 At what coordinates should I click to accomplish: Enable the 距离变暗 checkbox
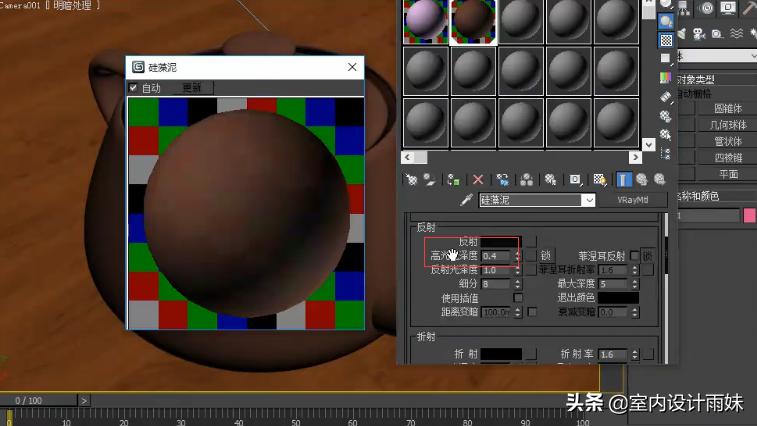coord(532,312)
